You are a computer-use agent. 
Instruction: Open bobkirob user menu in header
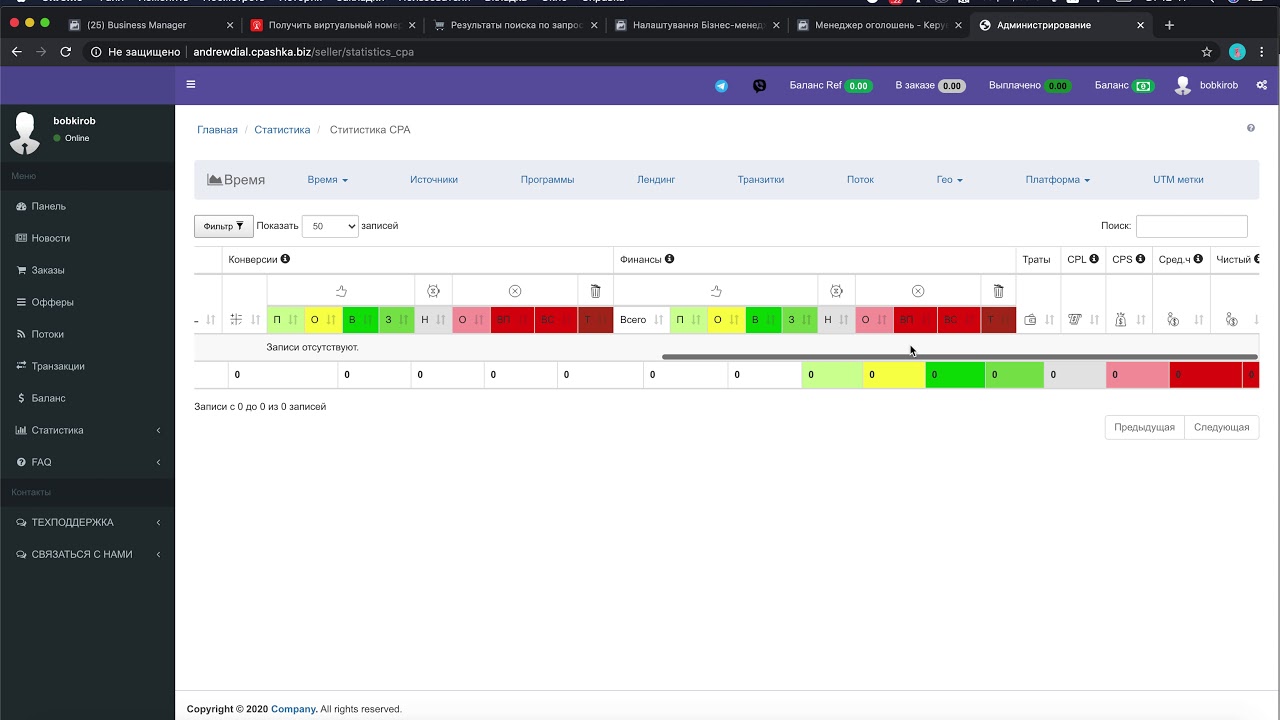[1206, 86]
